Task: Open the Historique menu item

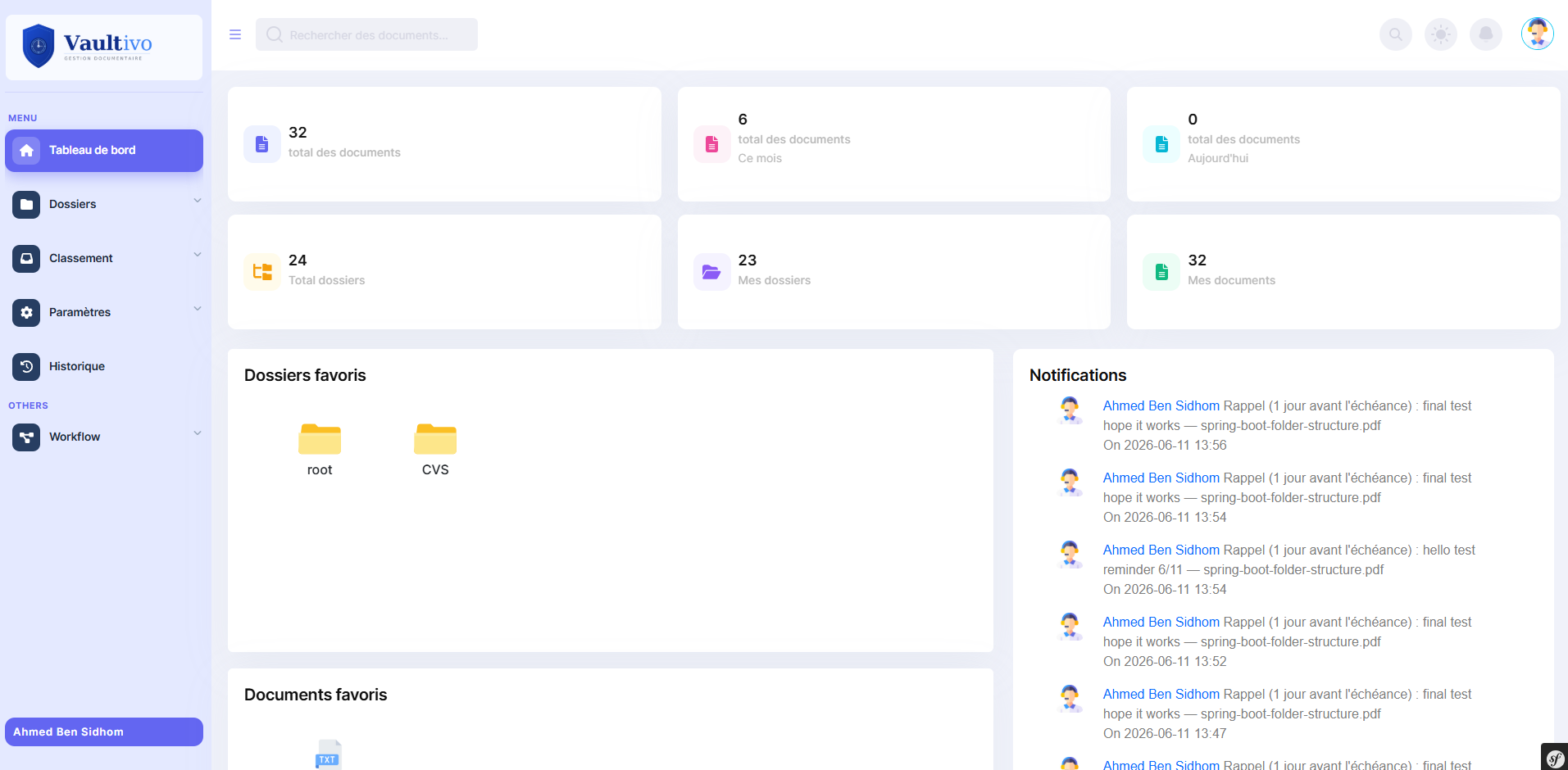Action: point(104,366)
